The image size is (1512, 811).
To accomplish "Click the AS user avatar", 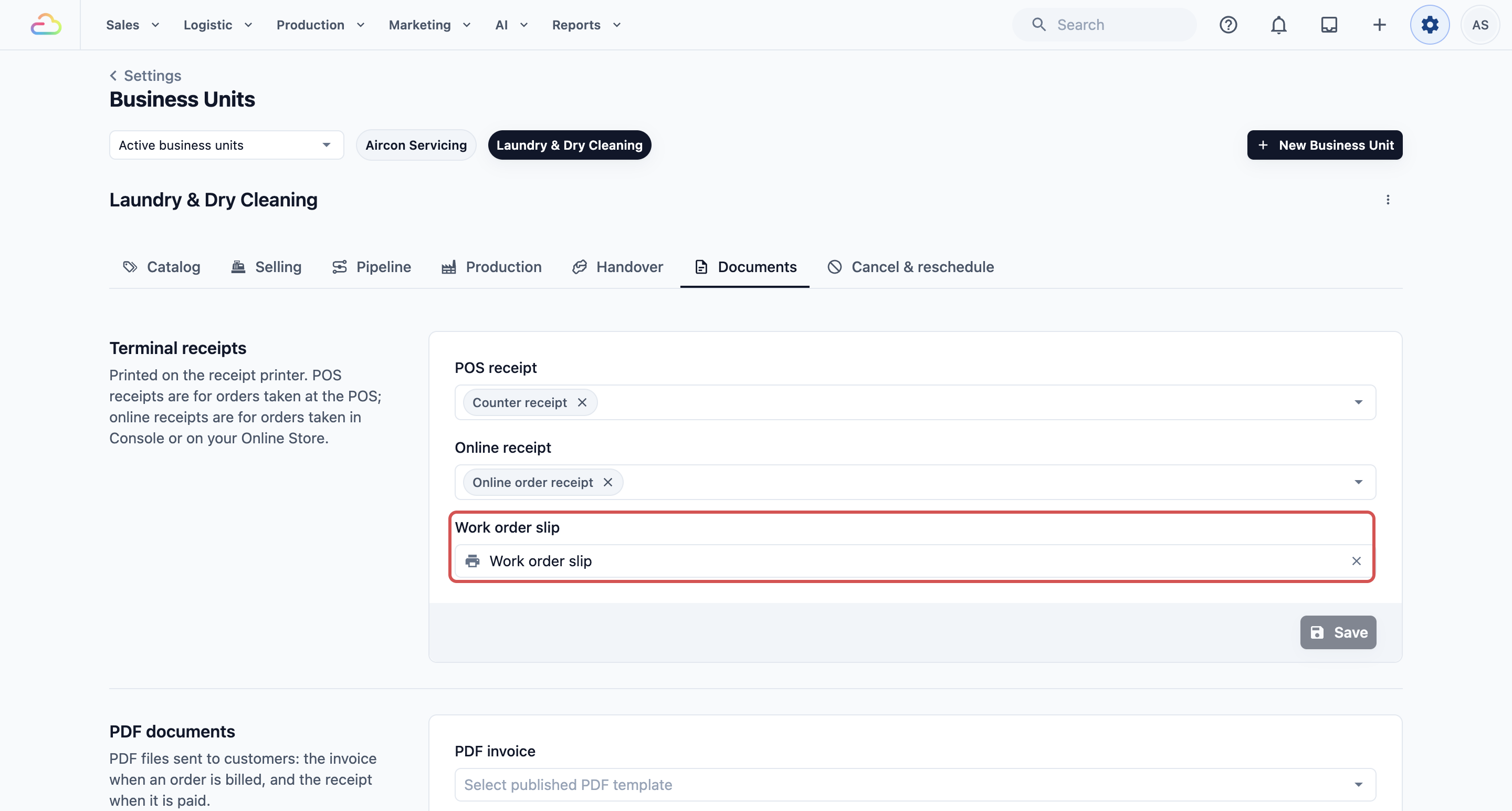I will (1480, 25).
